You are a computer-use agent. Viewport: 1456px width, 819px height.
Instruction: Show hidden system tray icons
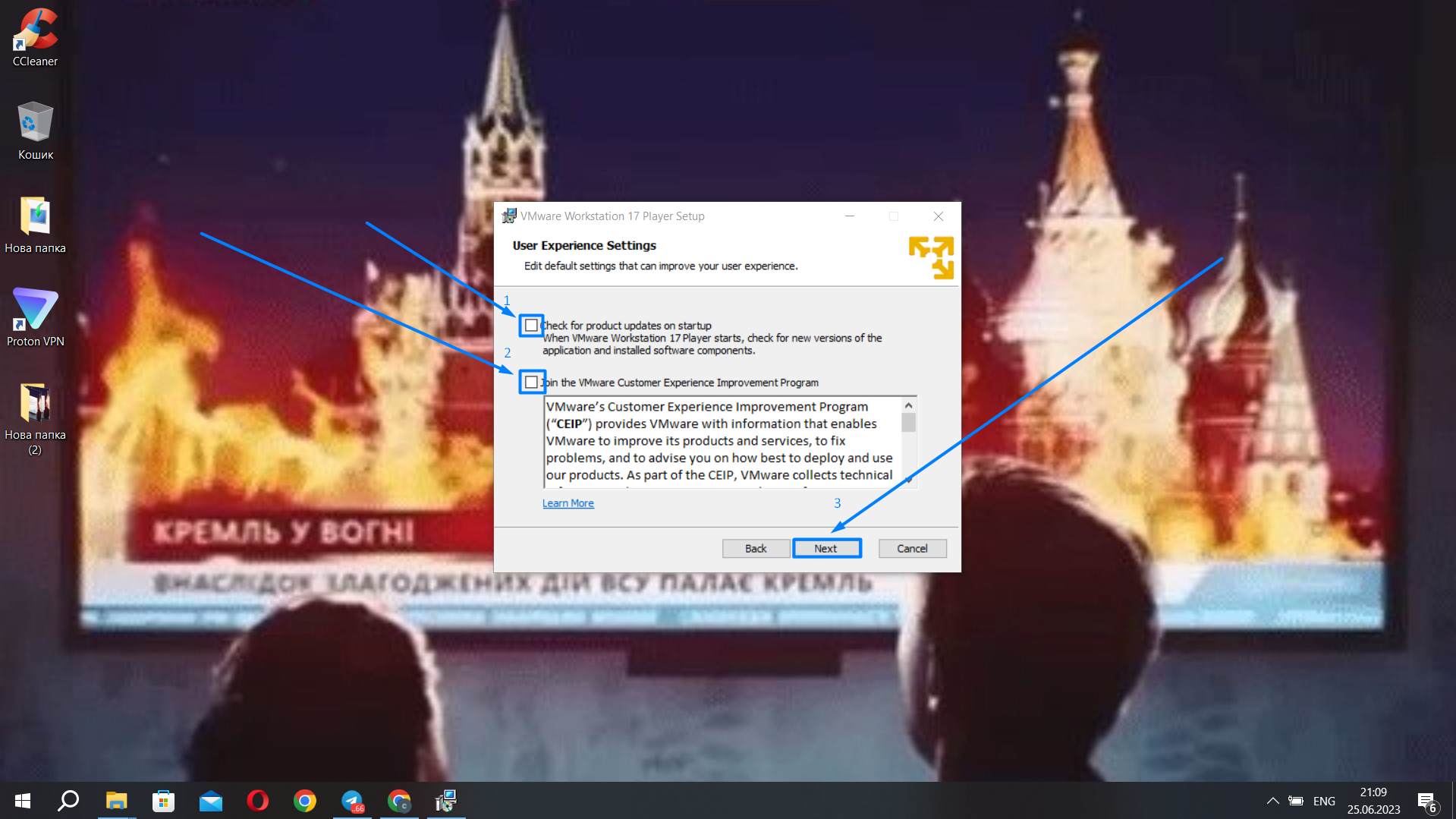pos(1272,801)
